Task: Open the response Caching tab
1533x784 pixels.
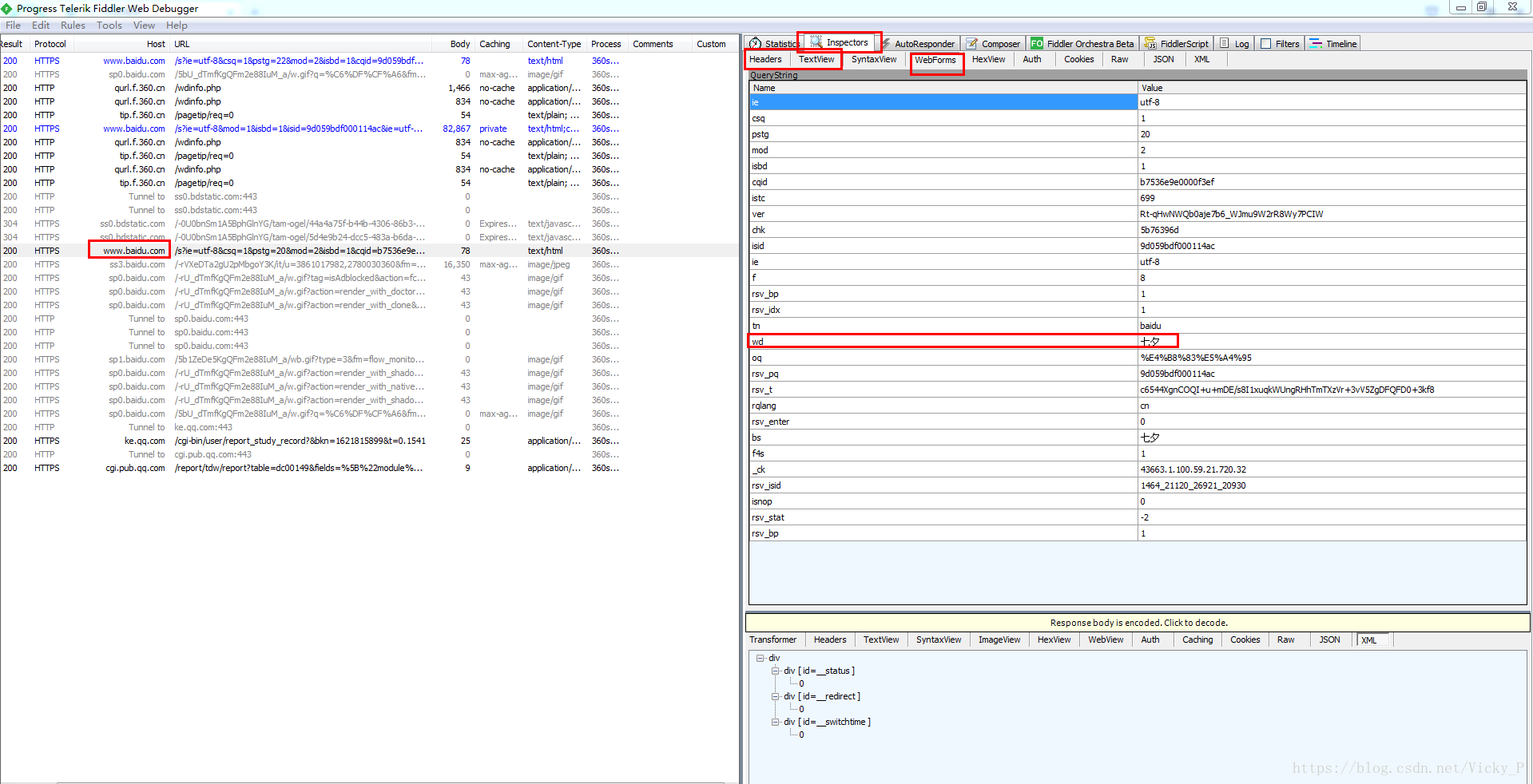Action: click(1197, 639)
